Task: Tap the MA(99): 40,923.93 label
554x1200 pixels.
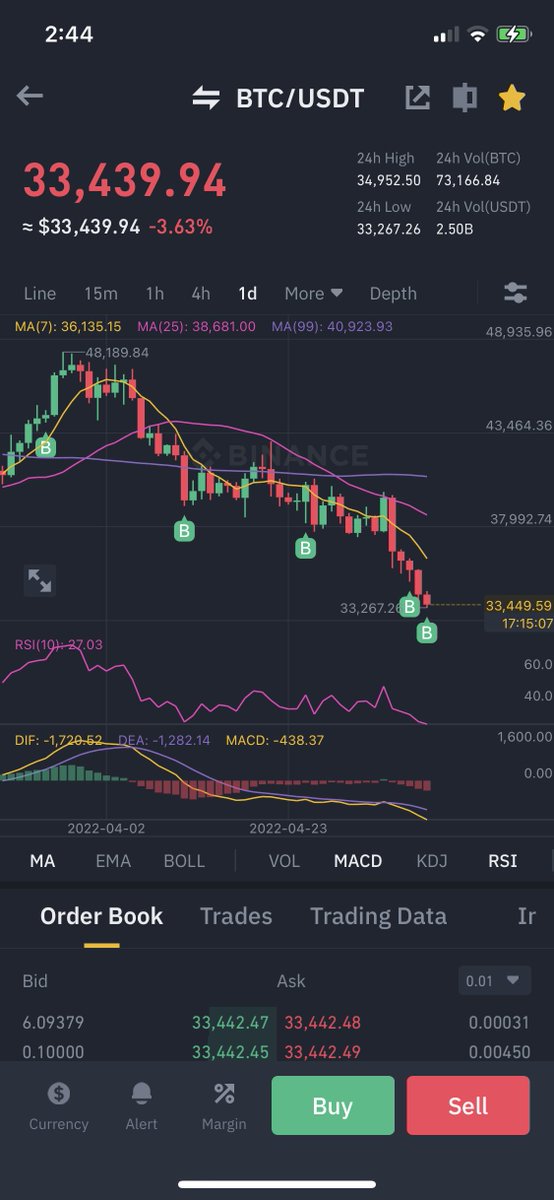Action: [x=332, y=326]
